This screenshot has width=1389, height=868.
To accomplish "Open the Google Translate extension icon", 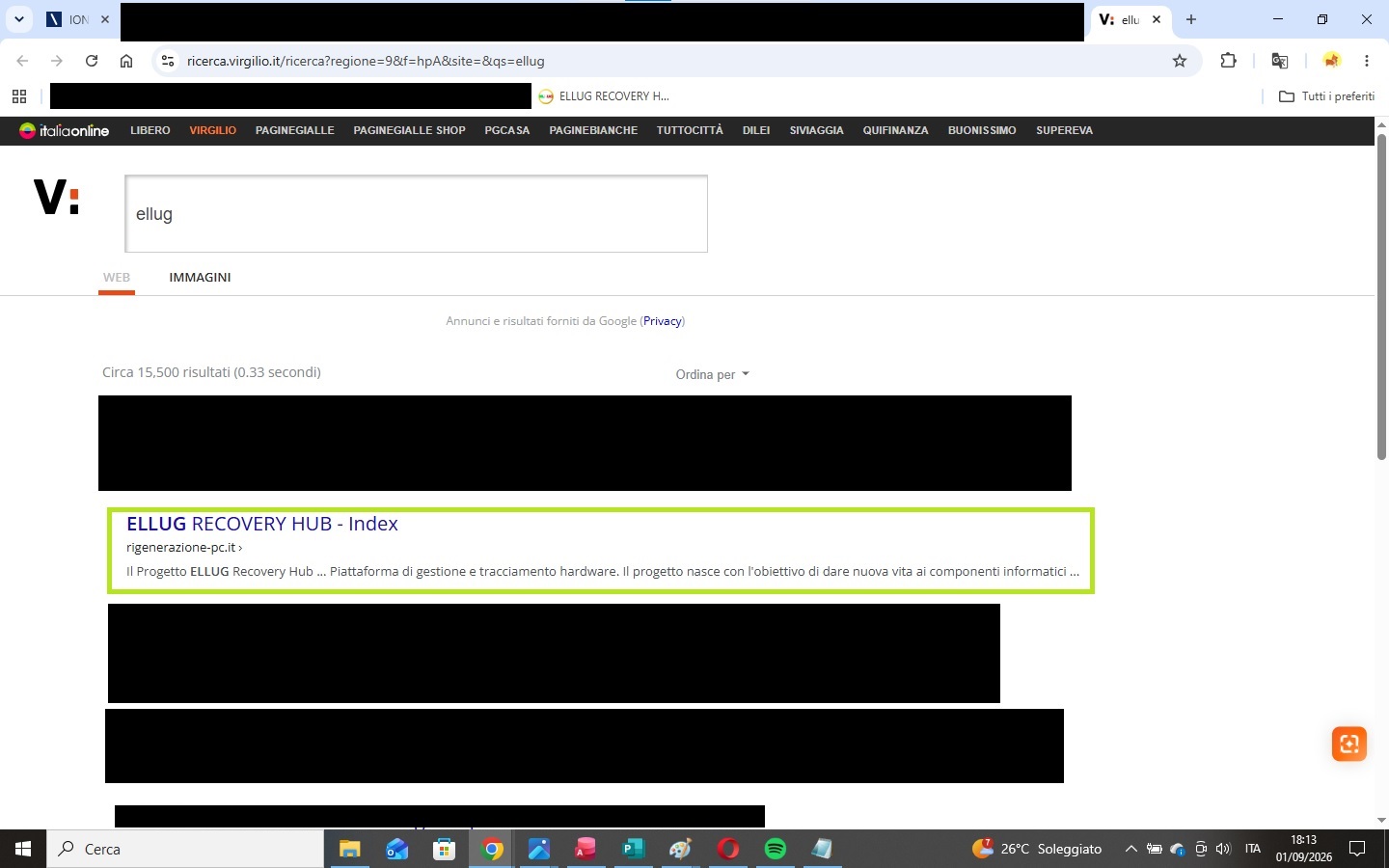I will (1280, 61).
